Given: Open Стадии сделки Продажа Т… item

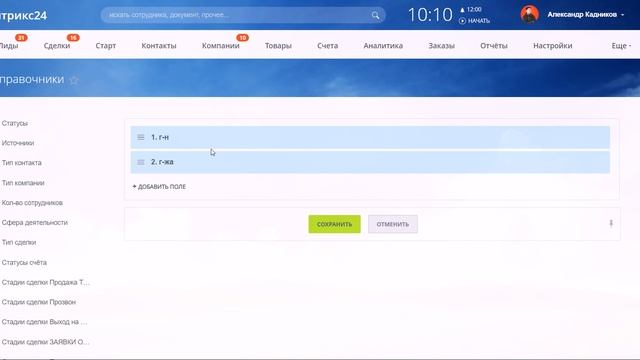Looking at the screenshot, I should (46, 282).
